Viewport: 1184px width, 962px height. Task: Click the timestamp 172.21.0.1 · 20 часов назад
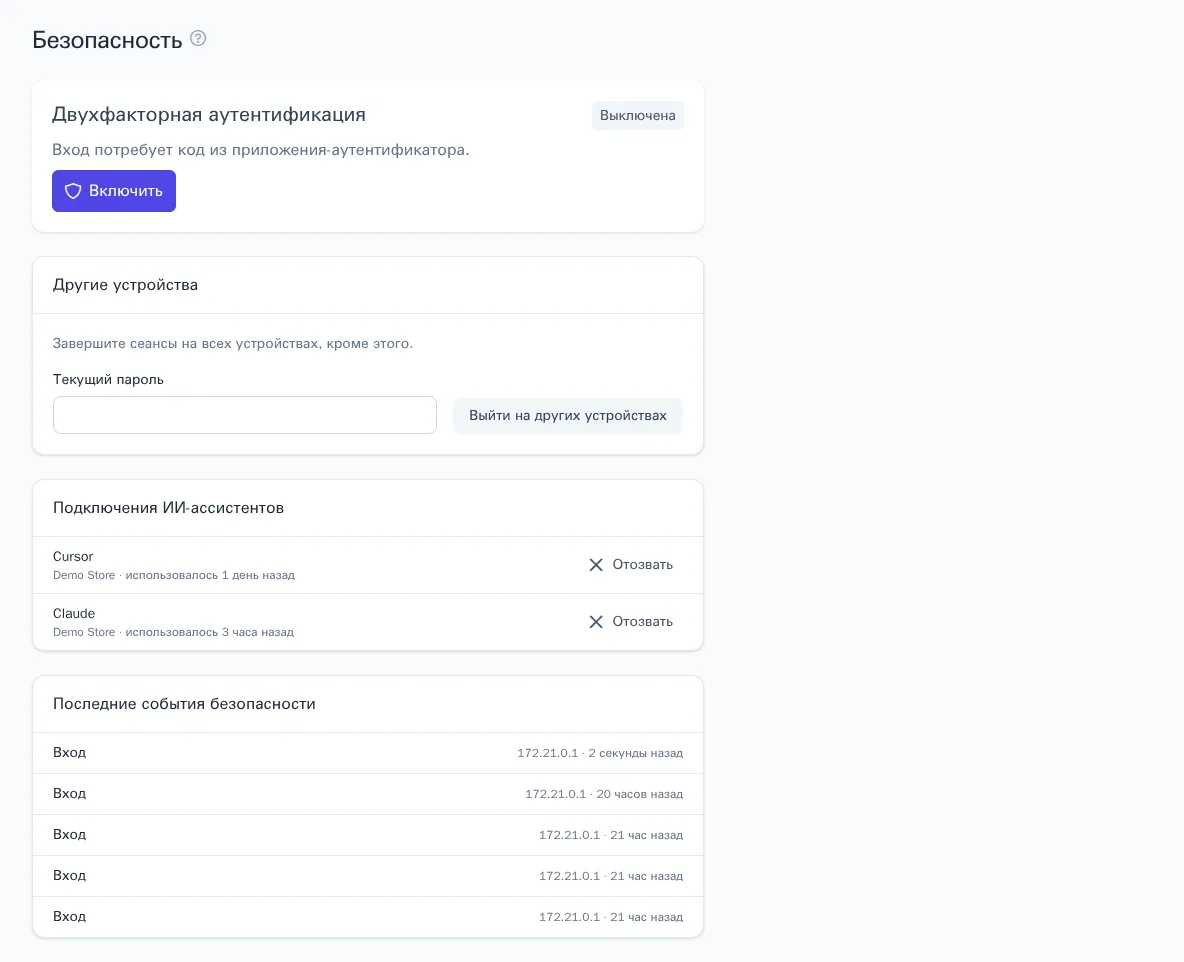[604, 794]
